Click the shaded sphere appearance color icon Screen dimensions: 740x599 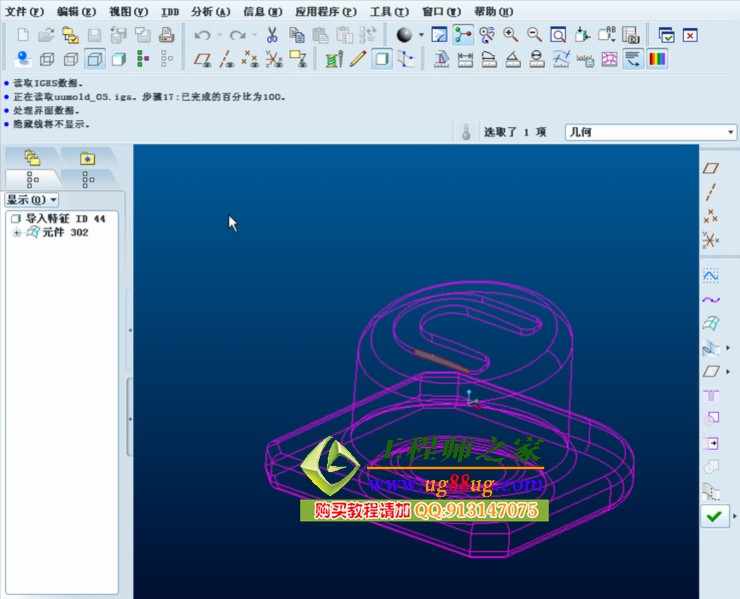click(404, 35)
